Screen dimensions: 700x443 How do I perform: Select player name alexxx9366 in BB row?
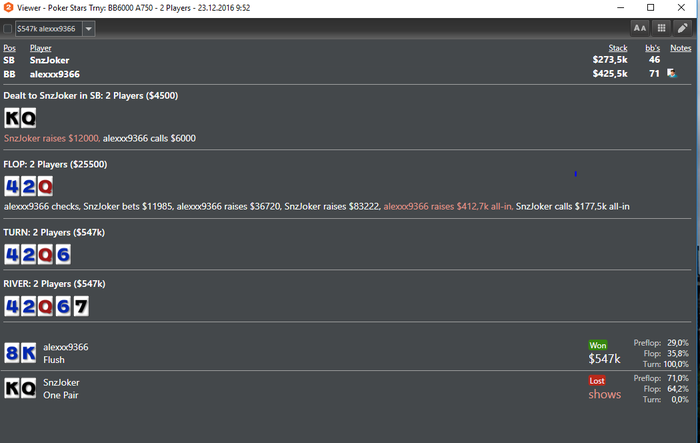point(54,74)
